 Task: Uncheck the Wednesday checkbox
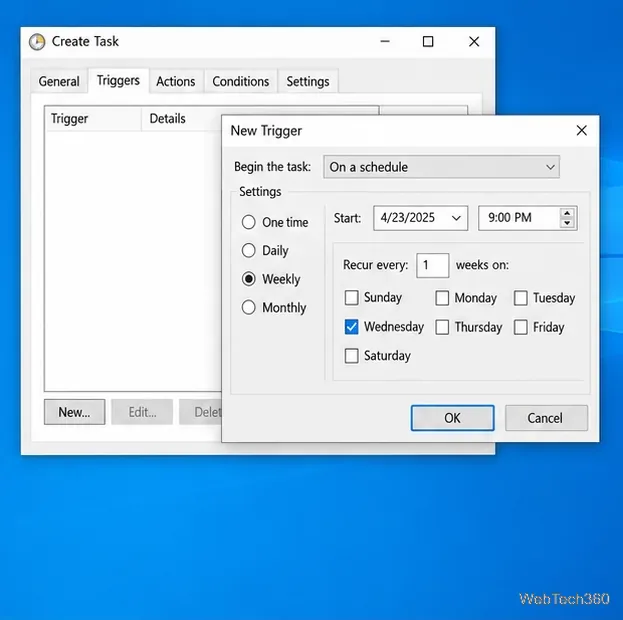click(x=352, y=327)
